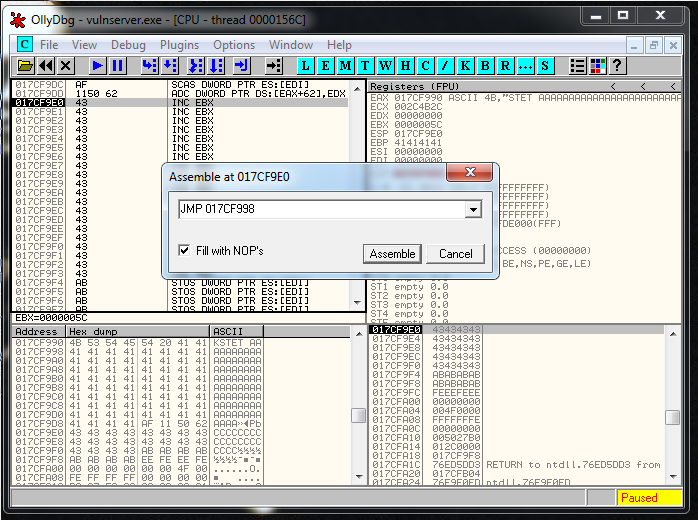Click the stack pane scrollbar thumb
This screenshot has height=520, width=698.
672,418
